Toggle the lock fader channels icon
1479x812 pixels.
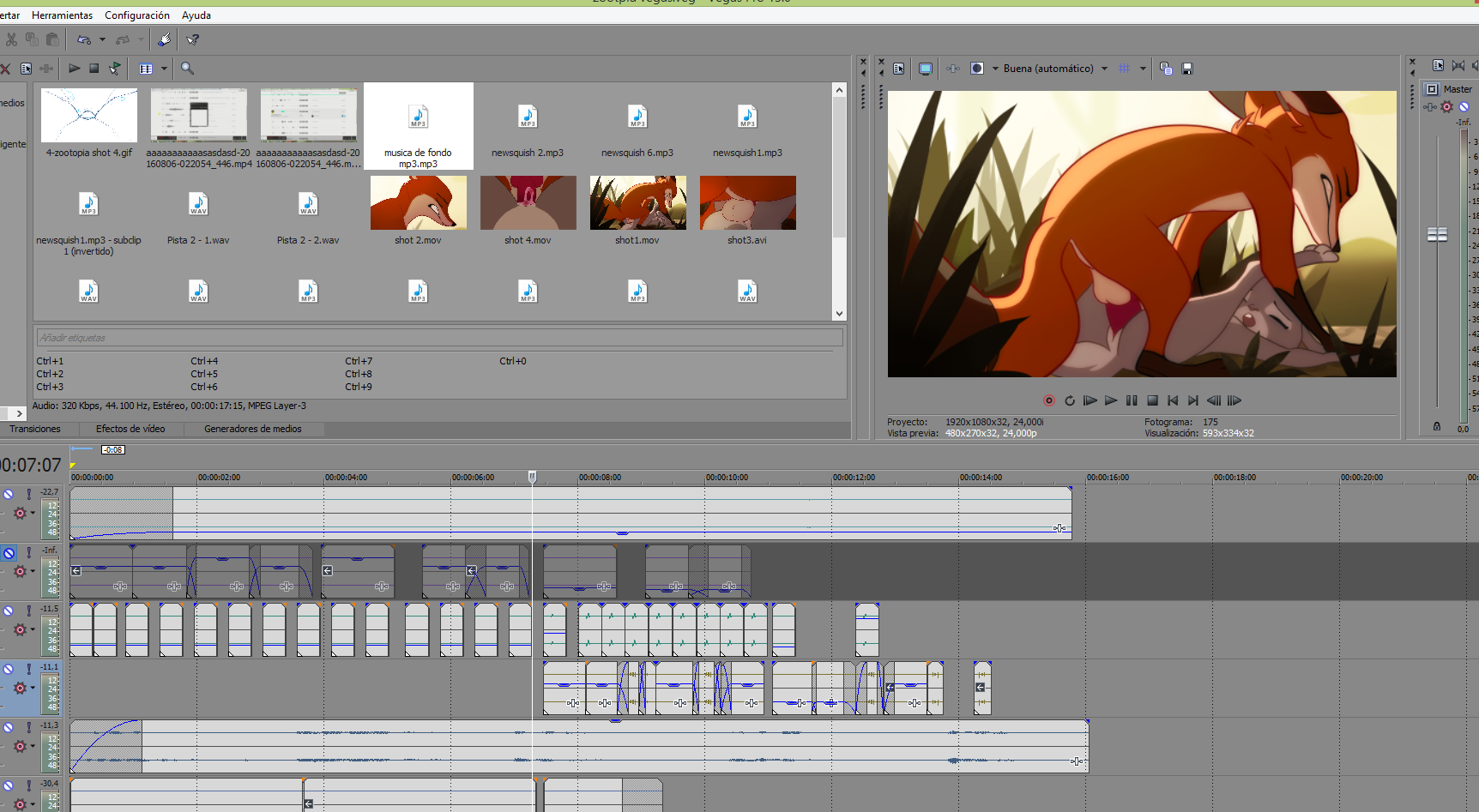[x=1437, y=426]
